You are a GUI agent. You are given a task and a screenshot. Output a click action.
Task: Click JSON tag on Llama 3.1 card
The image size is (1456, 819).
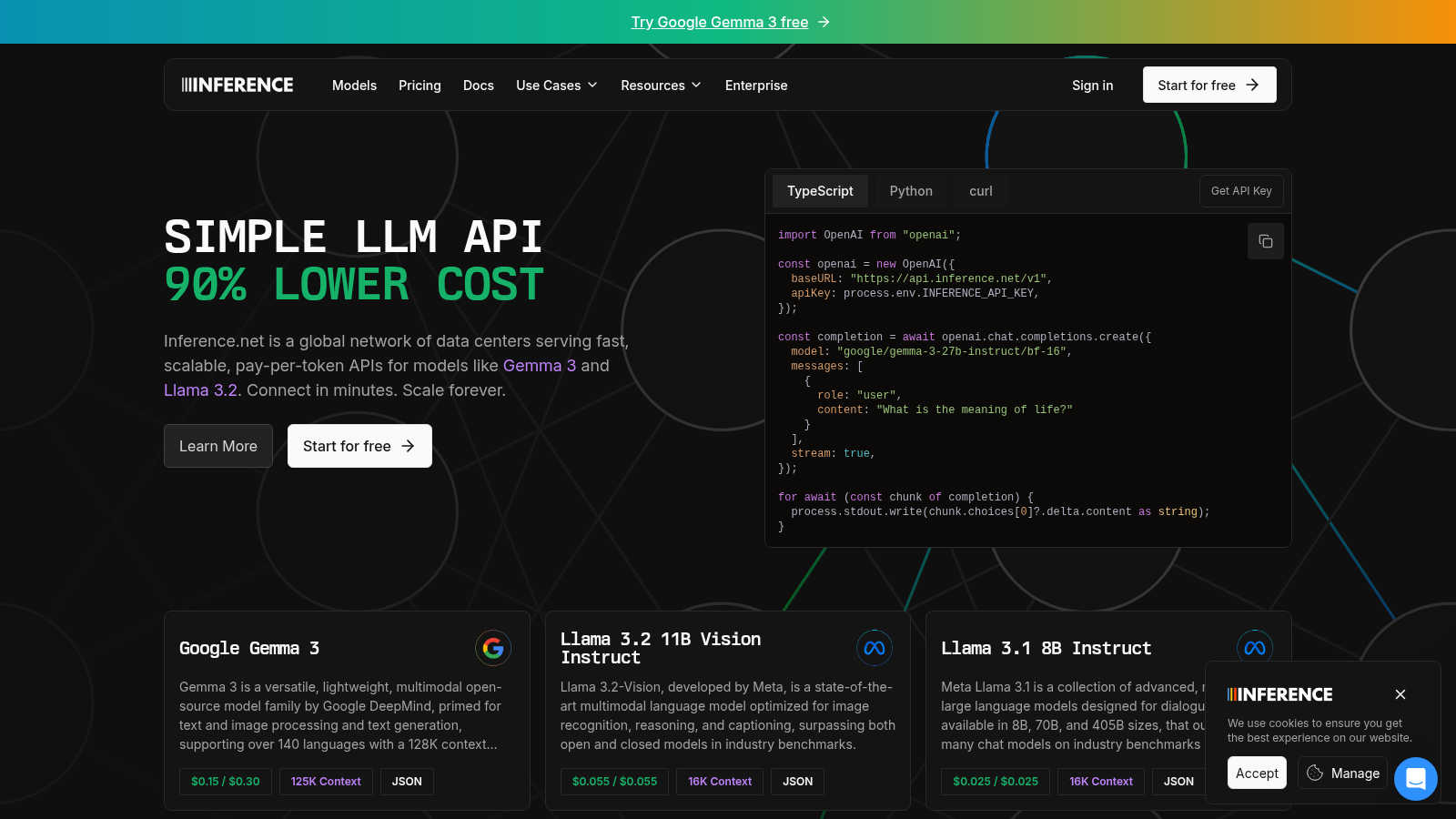tap(1178, 782)
